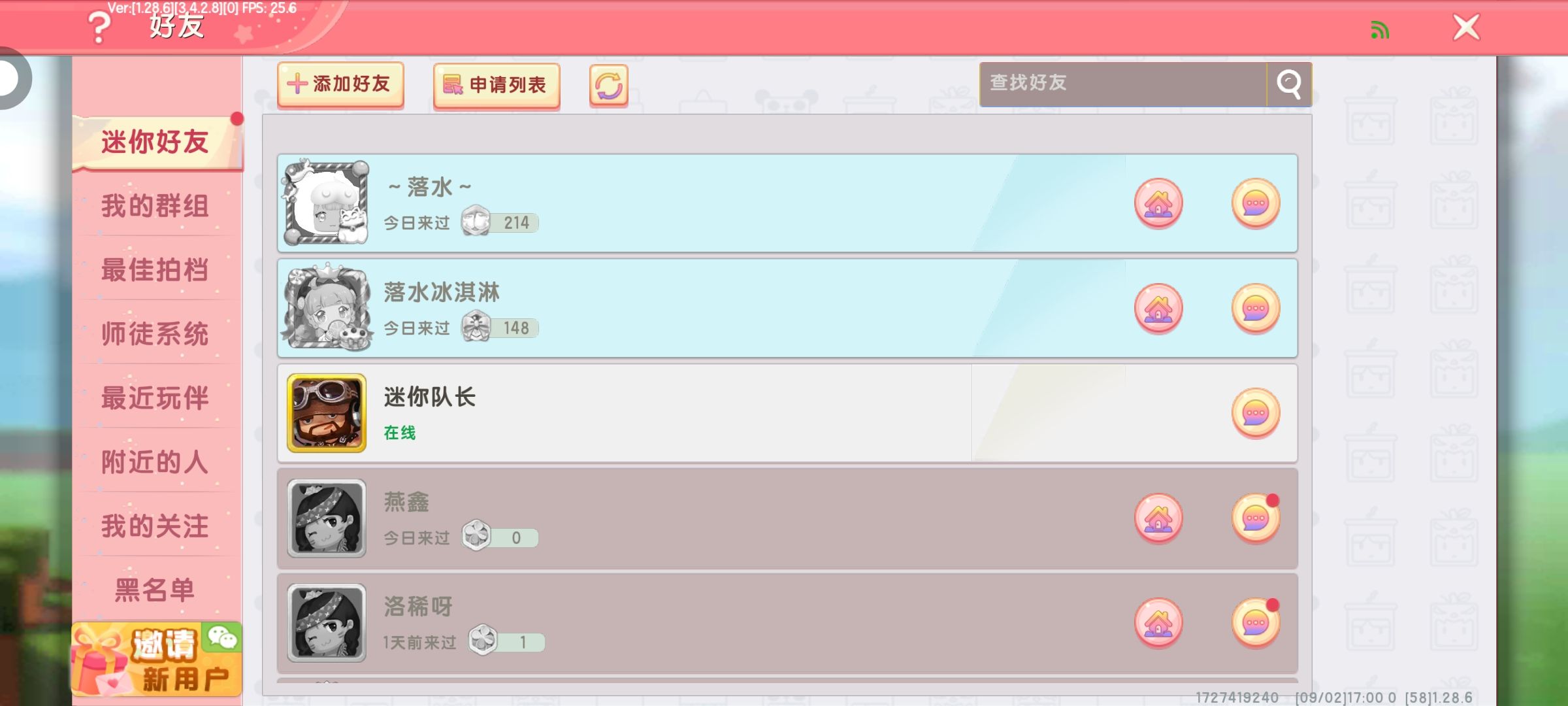The height and width of the screenshot is (706, 1568).
Task: Chat with 迷你队长
Action: (x=1256, y=413)
